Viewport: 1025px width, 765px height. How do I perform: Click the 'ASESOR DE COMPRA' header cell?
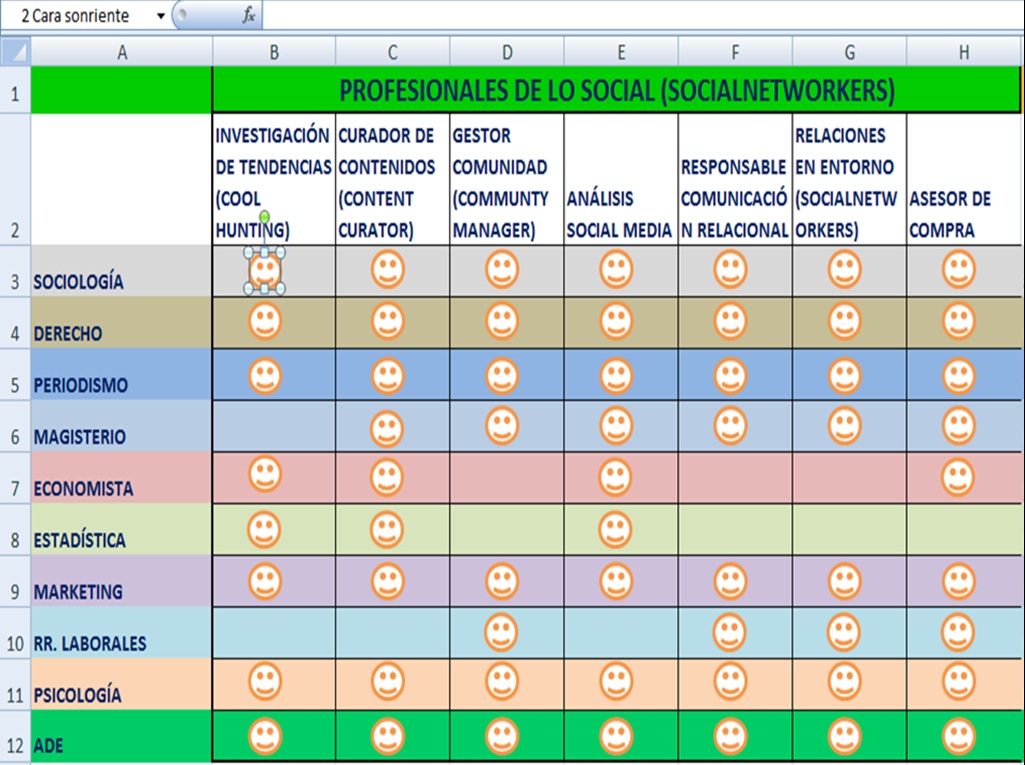point(964,180)
